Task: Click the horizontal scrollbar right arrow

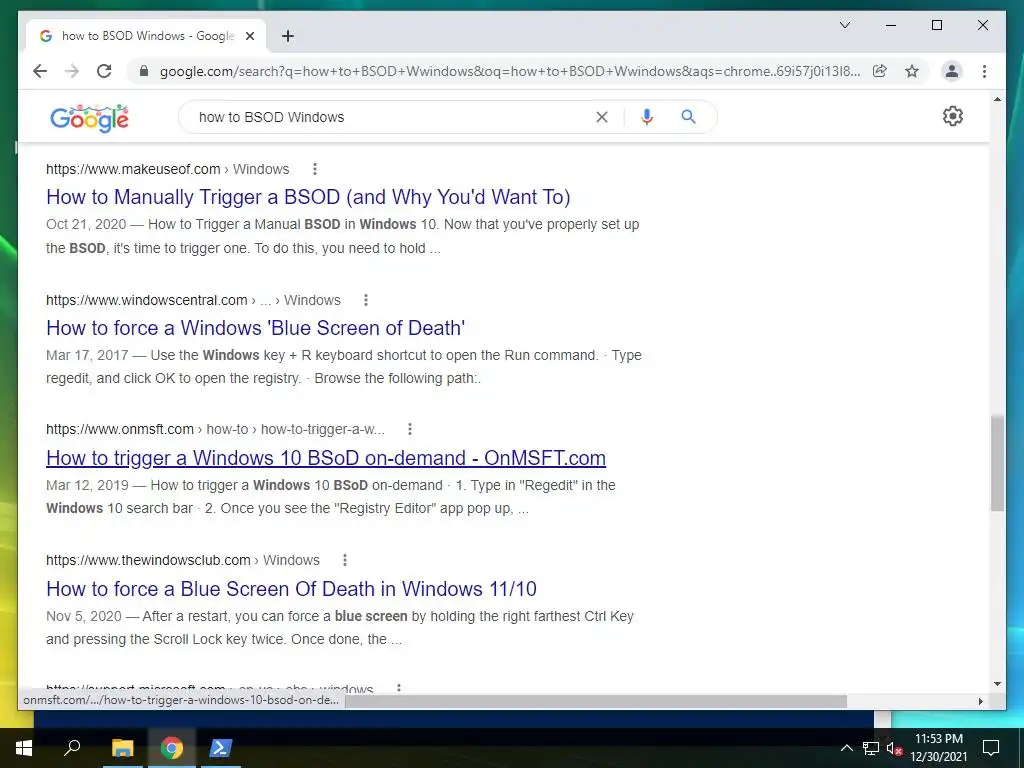Action: (x=980, y=701)
